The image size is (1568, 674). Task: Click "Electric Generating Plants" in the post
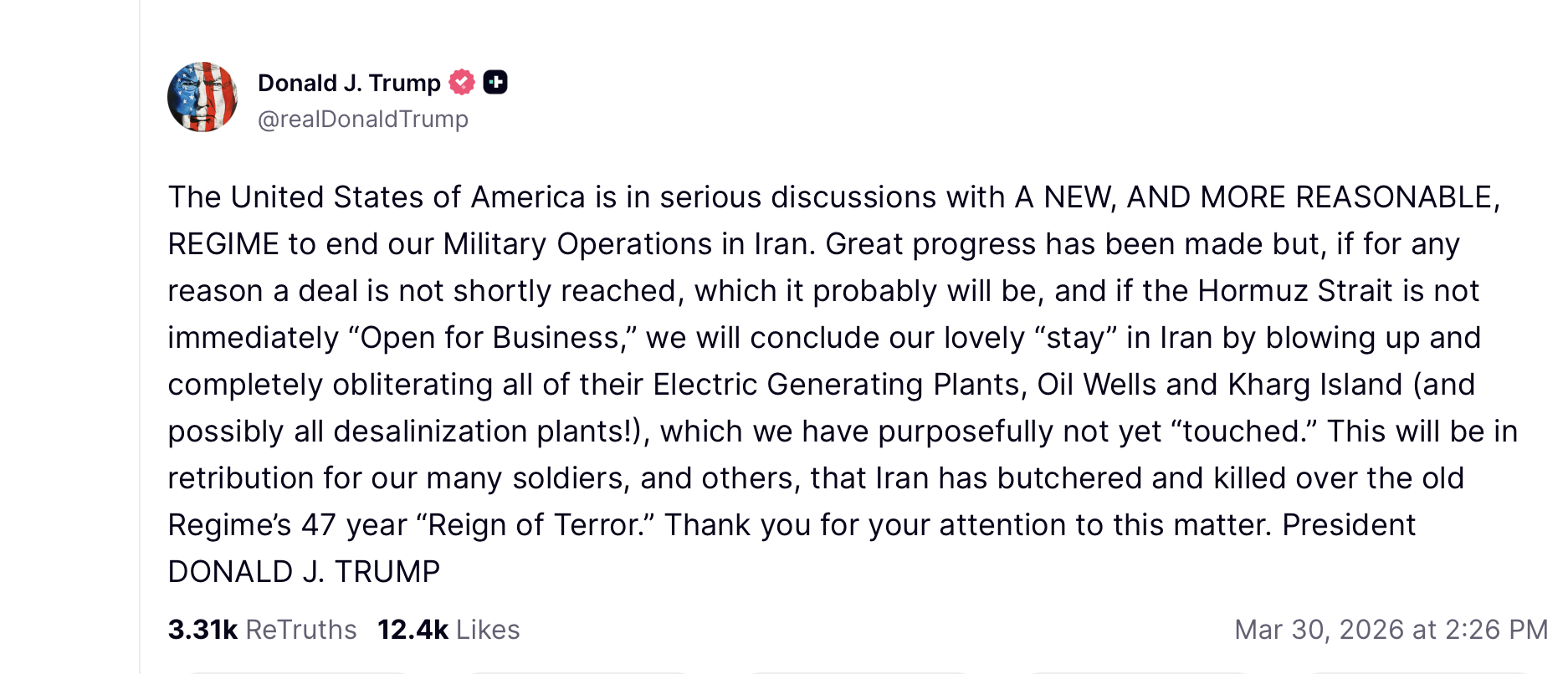(x=837, y=385)
